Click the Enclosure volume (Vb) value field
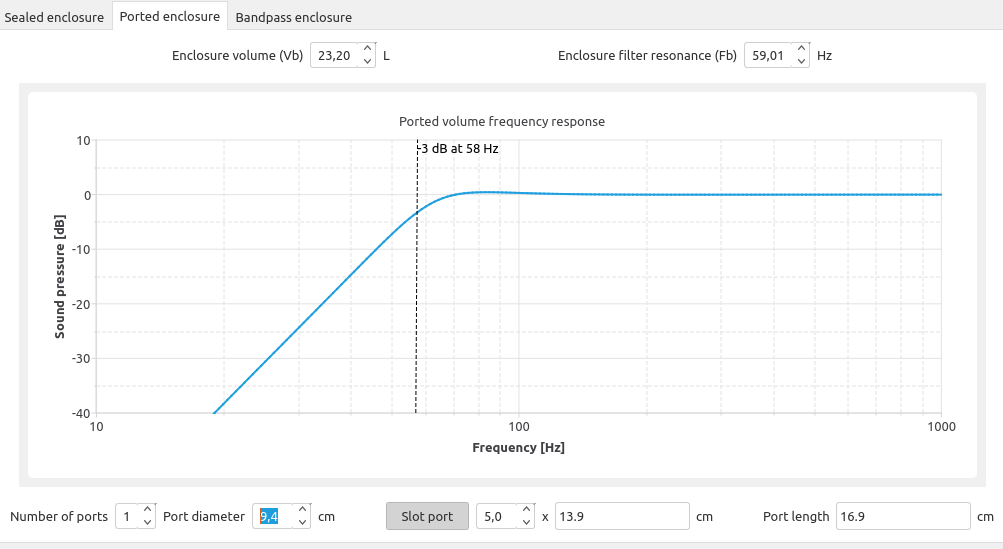The image size is (1003, 549). (335, 56)
